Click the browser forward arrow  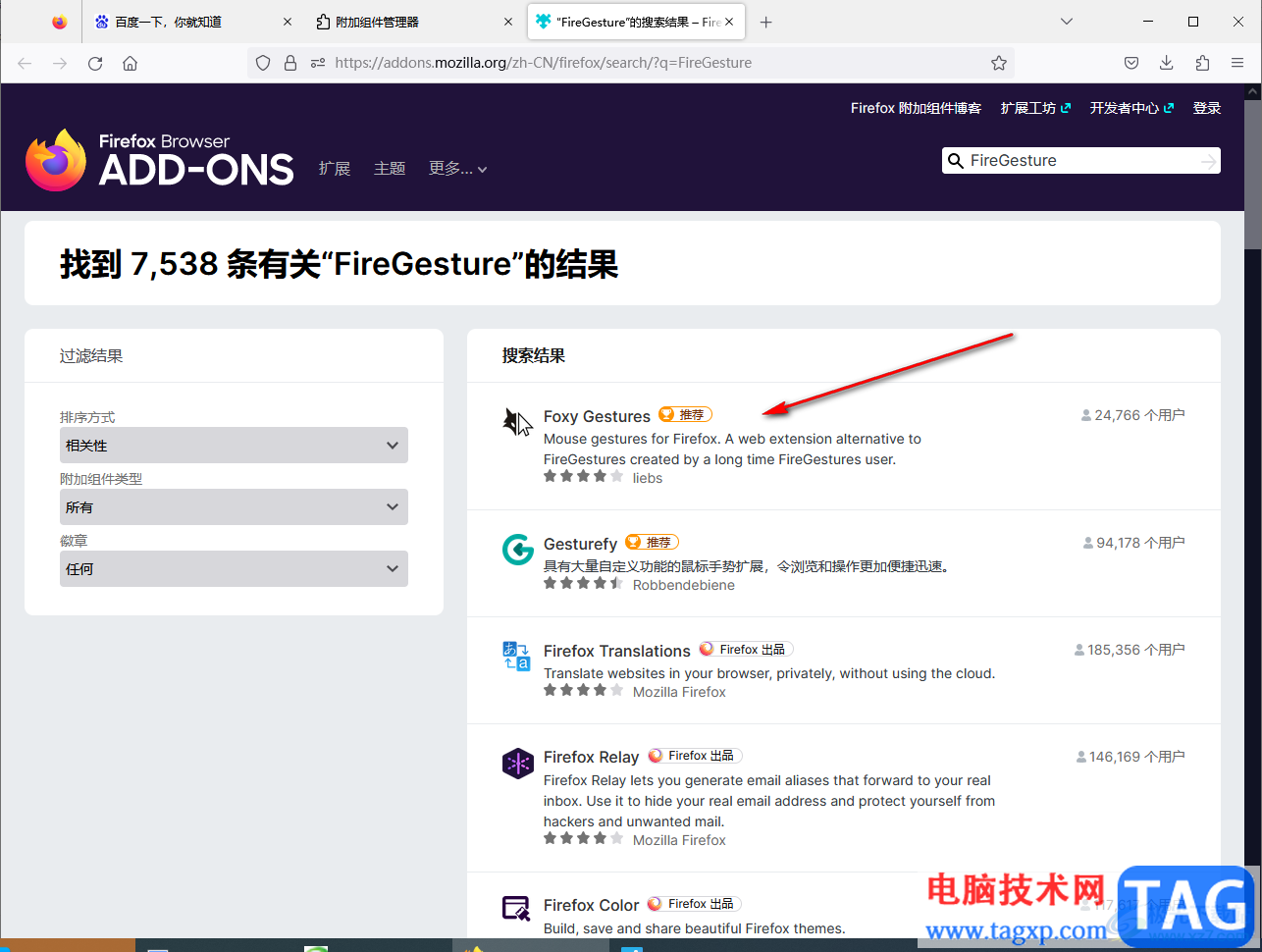pyautogui.click(x=60, y=63)
